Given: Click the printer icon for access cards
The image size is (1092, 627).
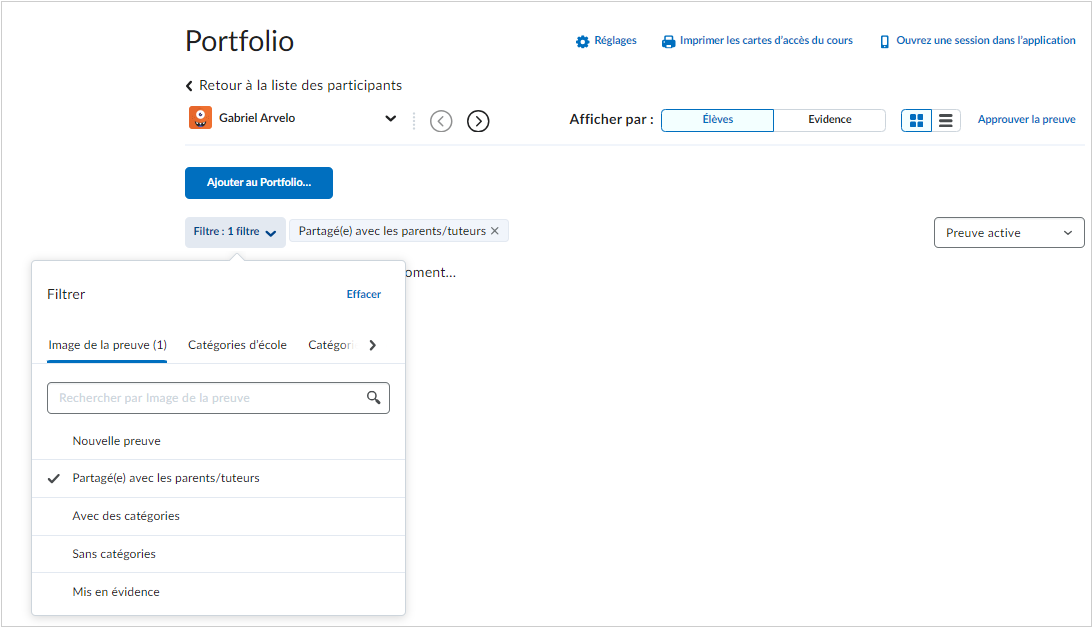Looking at the screenshot, I should tap(669, 42).
